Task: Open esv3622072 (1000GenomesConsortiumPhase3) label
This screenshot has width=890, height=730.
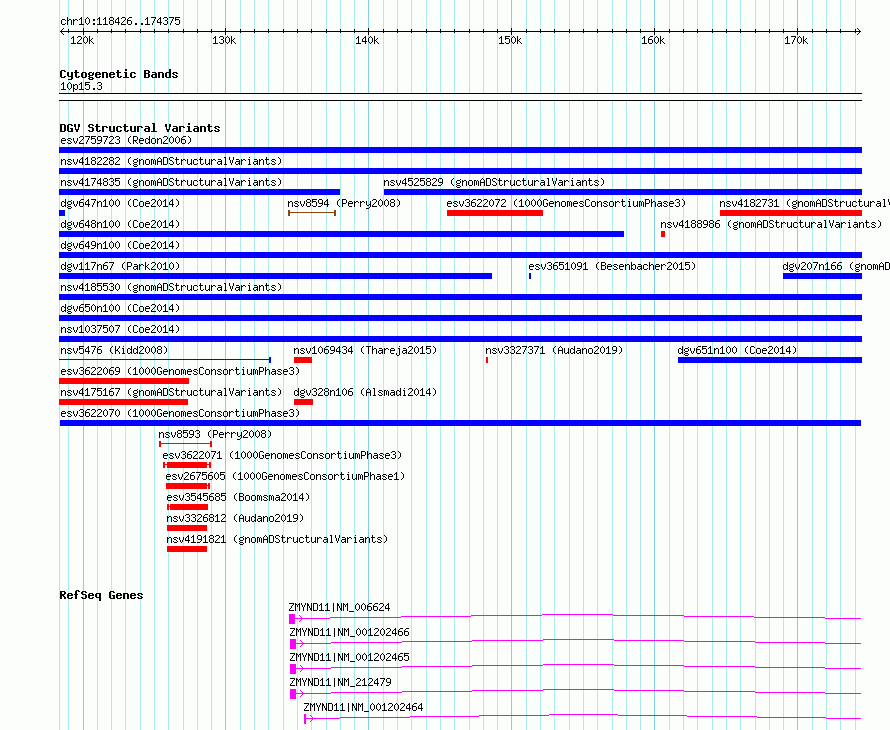Action: [x=566, y=203]
